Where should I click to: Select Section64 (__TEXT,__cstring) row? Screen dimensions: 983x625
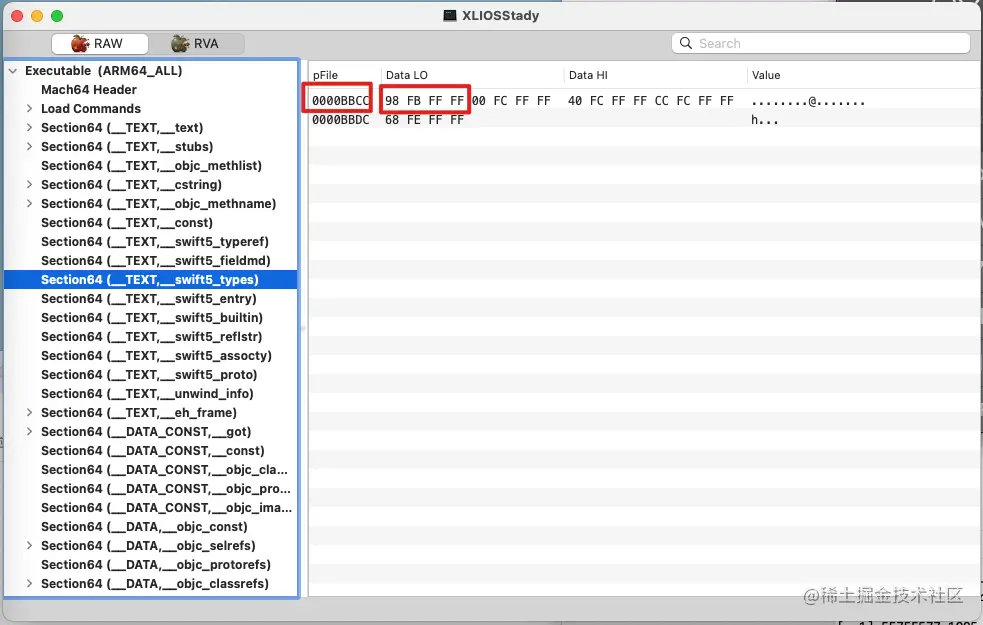[x=151, y=184]
